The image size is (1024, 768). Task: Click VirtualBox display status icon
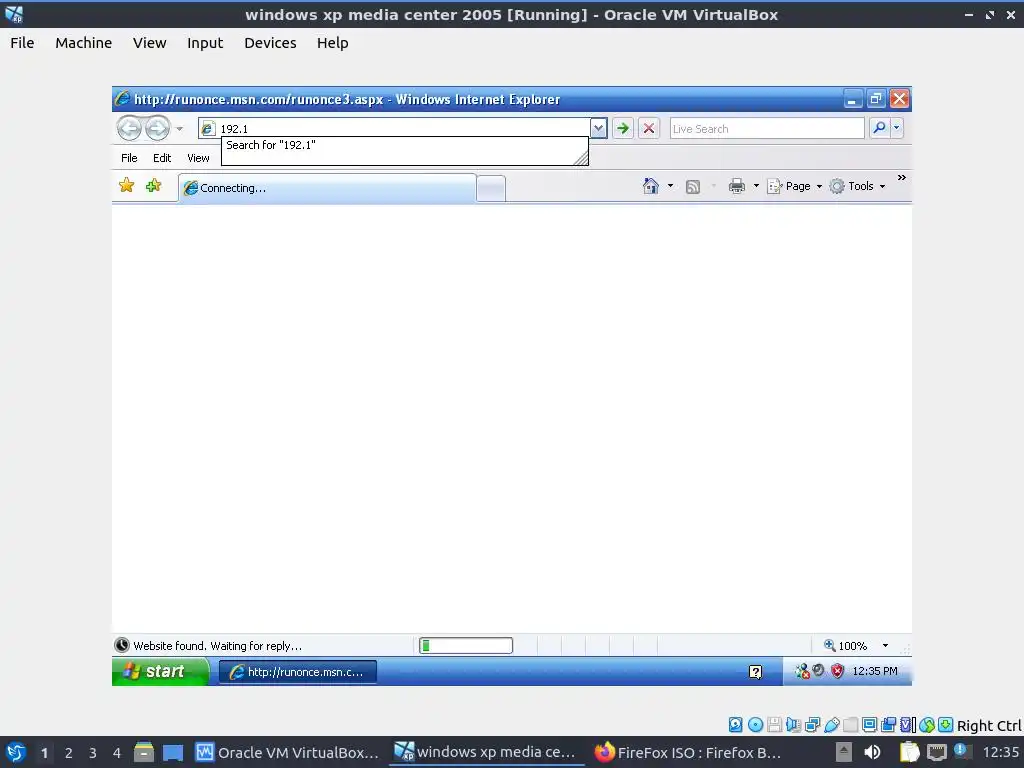[870, 725]
